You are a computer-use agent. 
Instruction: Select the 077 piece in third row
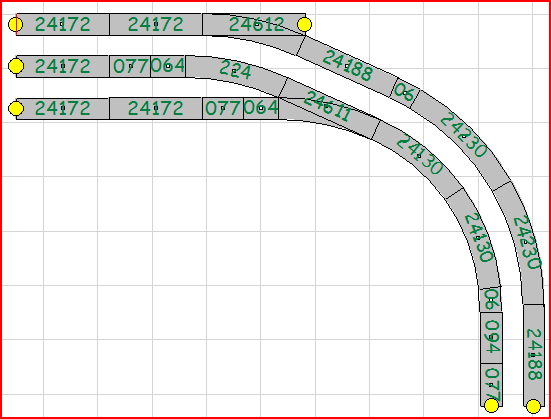pyautogui.click(x=223, y=108)
